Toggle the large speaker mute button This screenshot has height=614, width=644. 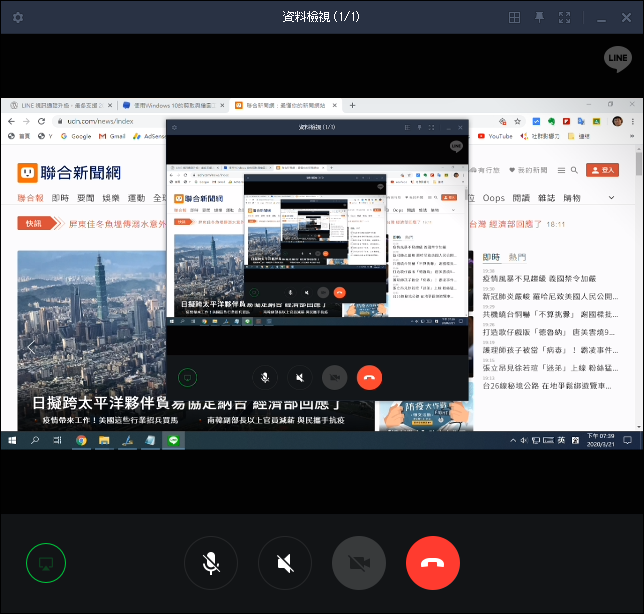pos(285,563)
